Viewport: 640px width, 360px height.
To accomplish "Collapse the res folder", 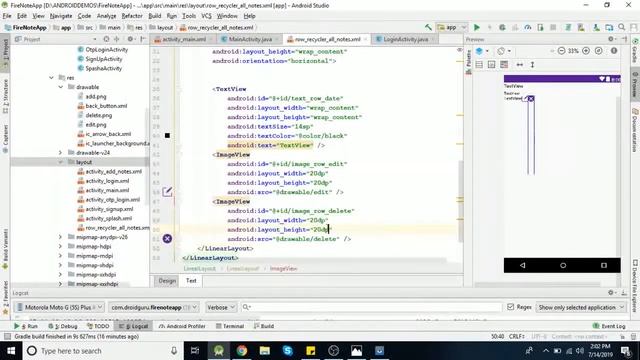I will (51, 78).
